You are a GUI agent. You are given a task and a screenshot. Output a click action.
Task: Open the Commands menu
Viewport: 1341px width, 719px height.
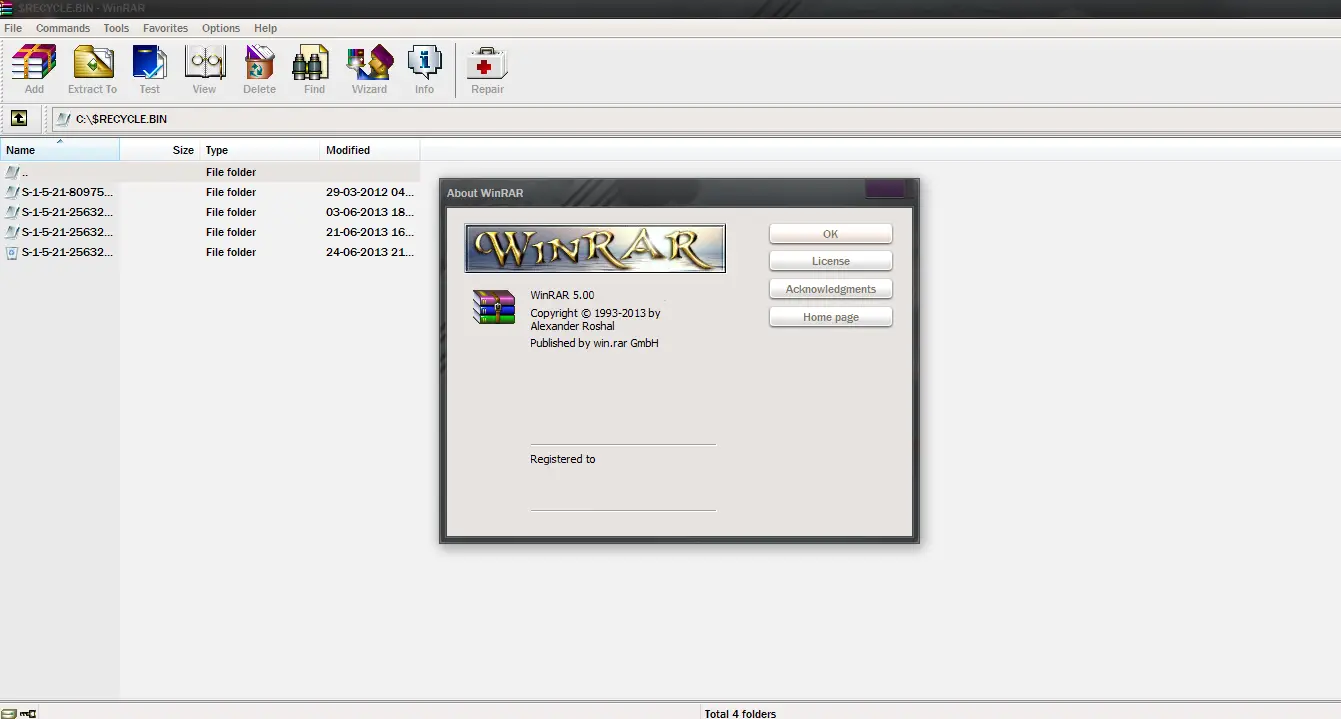click(x=63, y=28)
